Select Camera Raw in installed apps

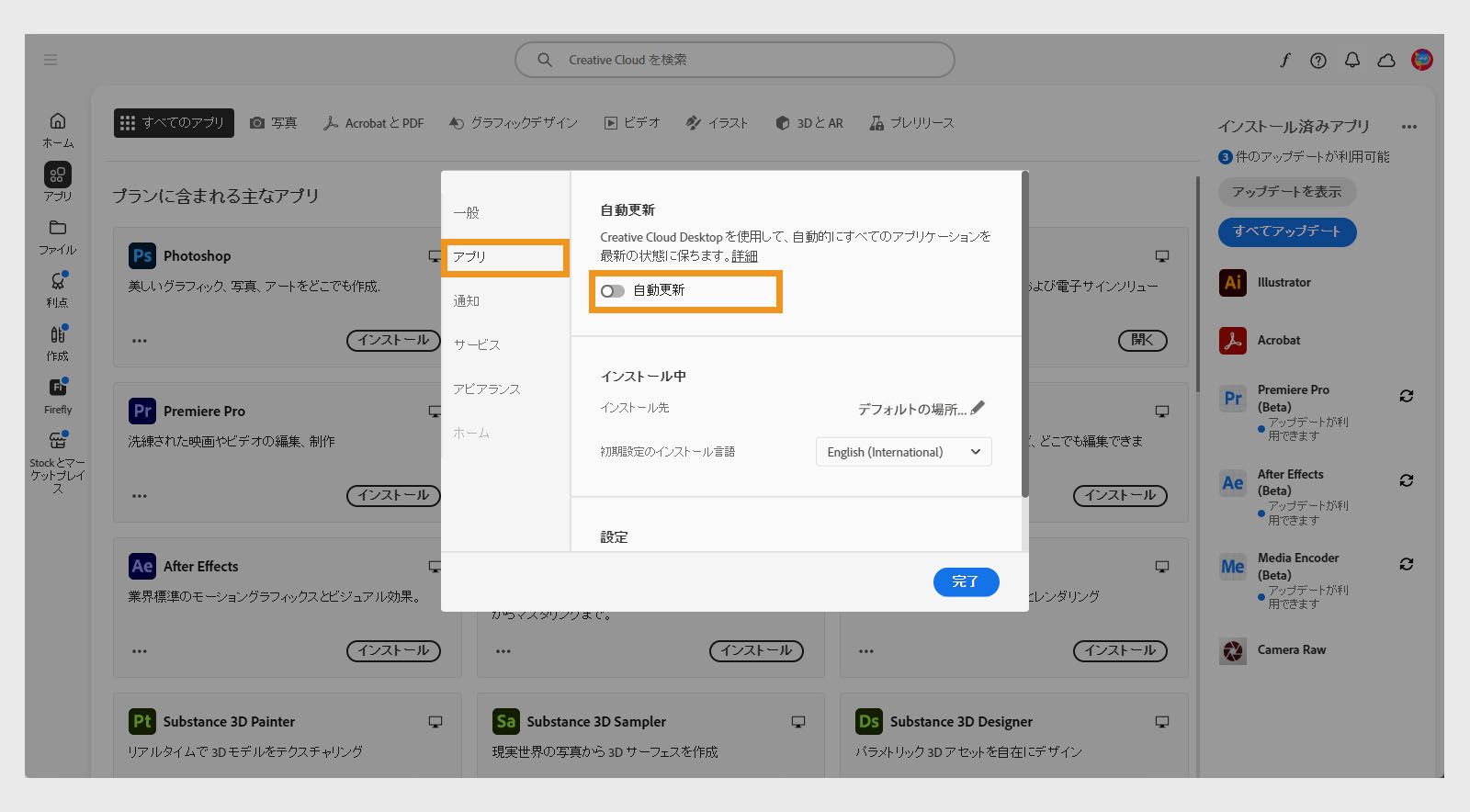tap(1273, 650)
